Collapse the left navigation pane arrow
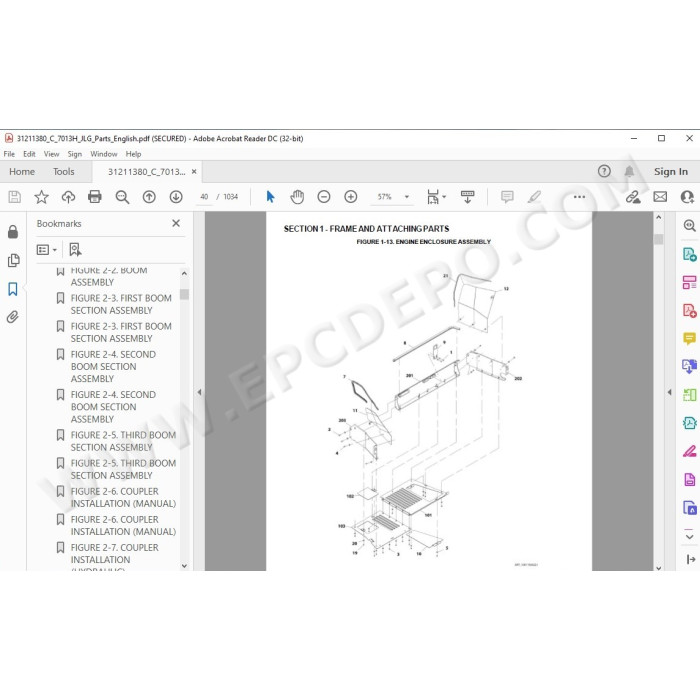Screen dimensions: 700x700 (x=200, y=392)
